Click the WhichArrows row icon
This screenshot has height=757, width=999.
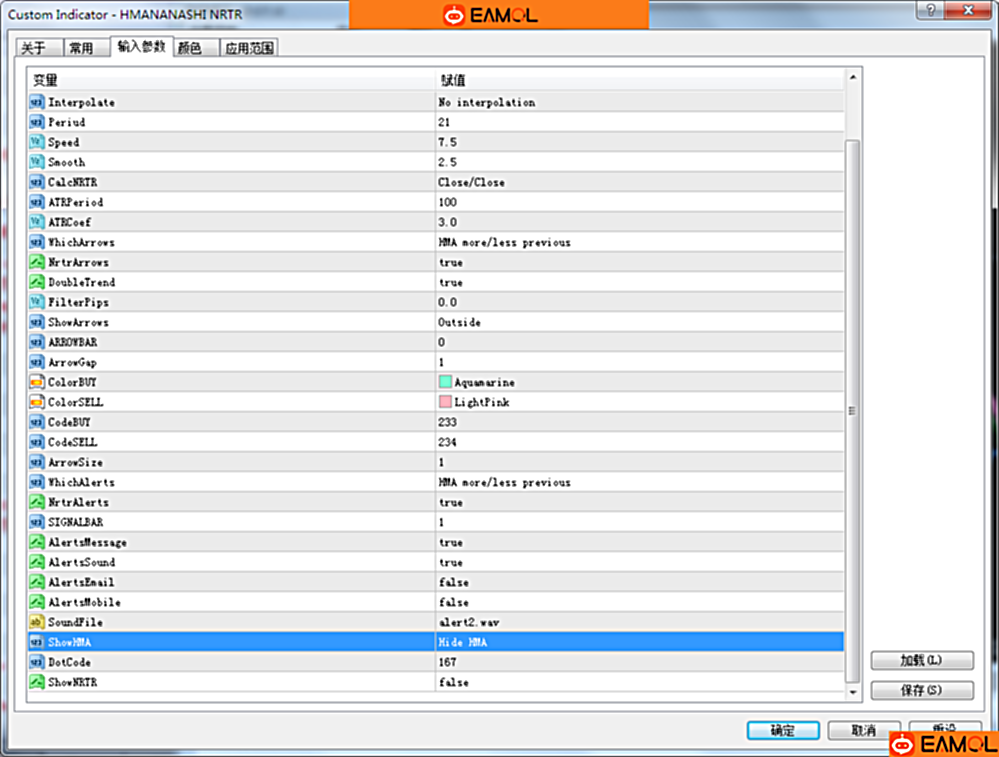[x=37, y=242]
